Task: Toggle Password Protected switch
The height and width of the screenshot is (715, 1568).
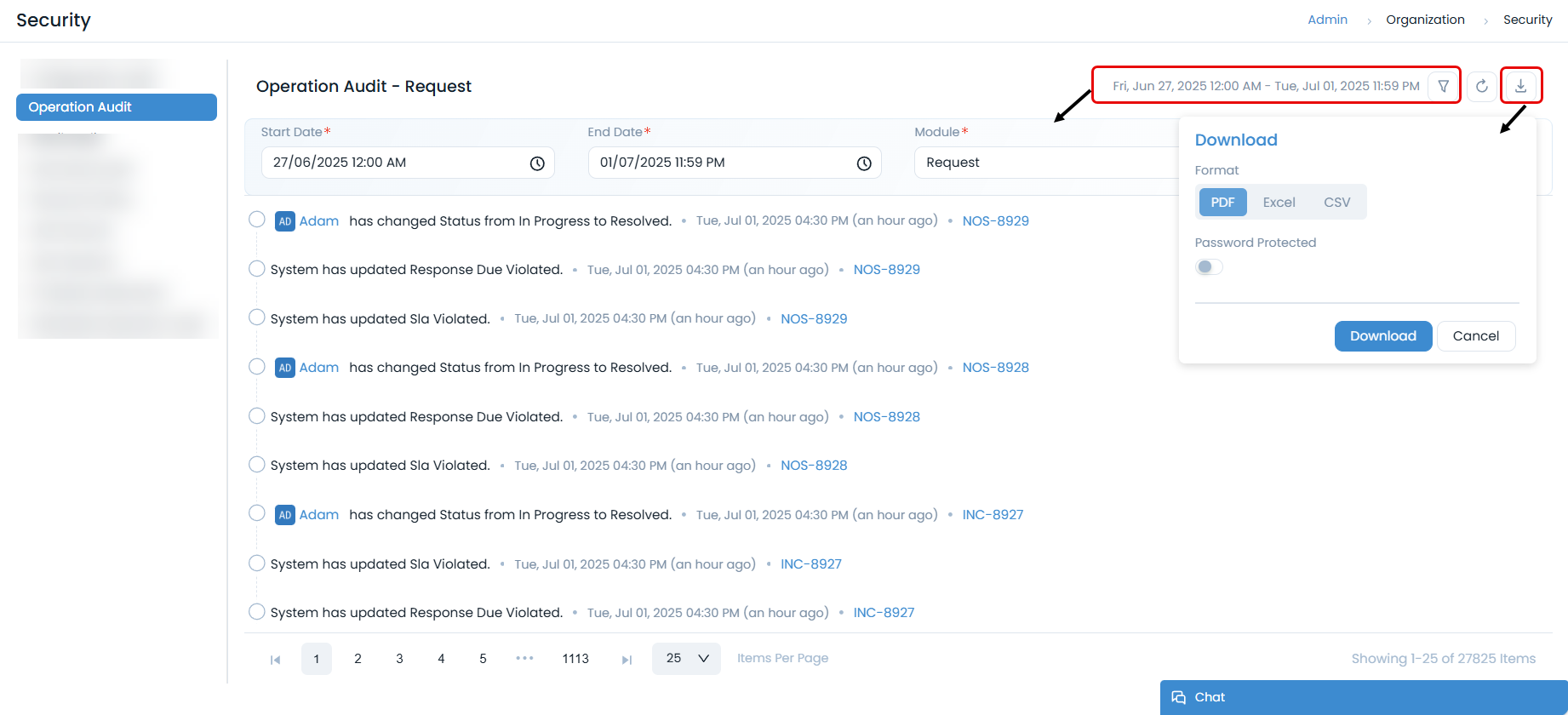Action: (x=1209, y=267)
